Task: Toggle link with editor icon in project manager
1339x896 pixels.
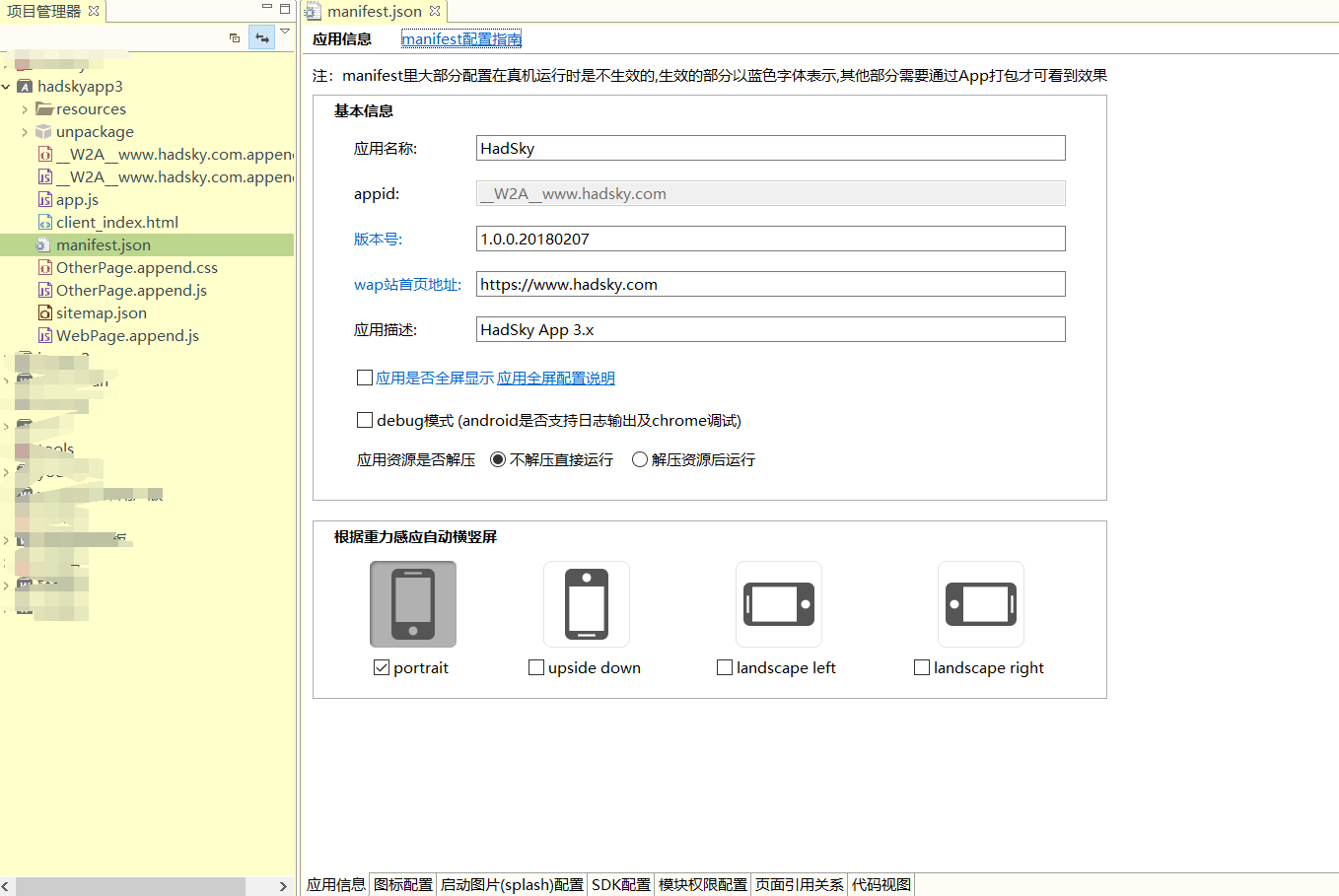Action: [262, 37]
